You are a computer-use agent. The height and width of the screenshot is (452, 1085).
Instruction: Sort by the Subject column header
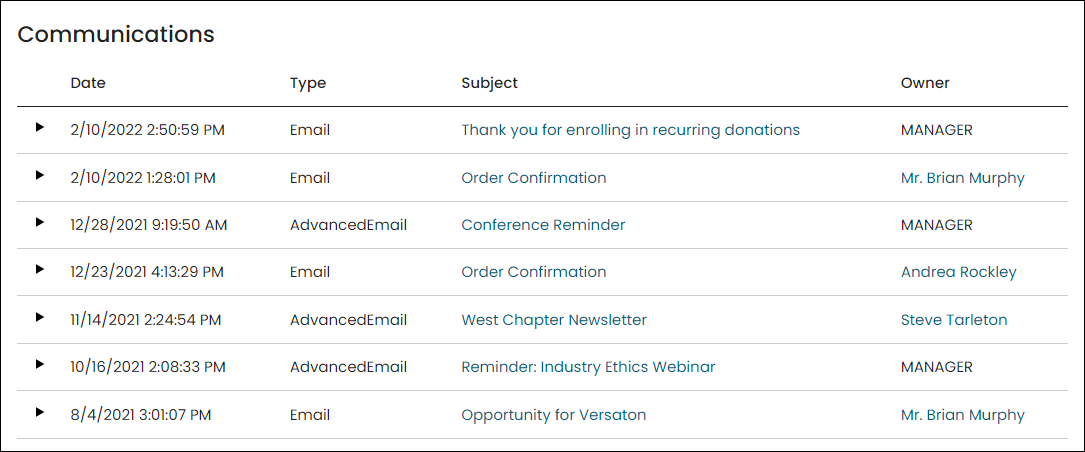489,83
